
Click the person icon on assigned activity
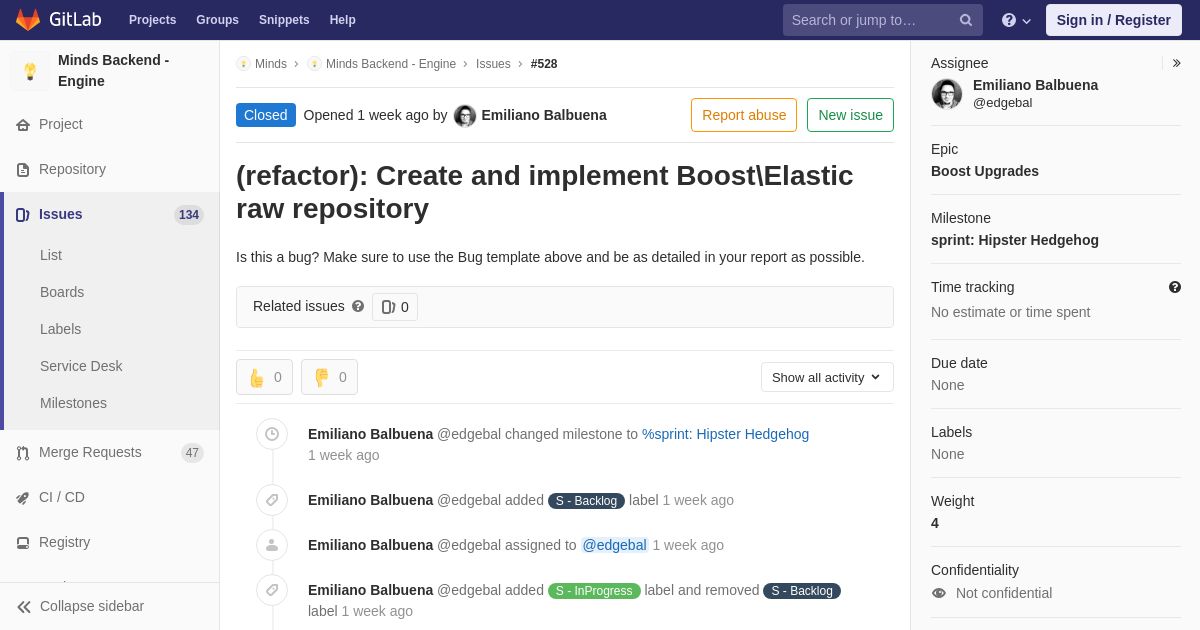pyautogui.click(x=272, y=545)
